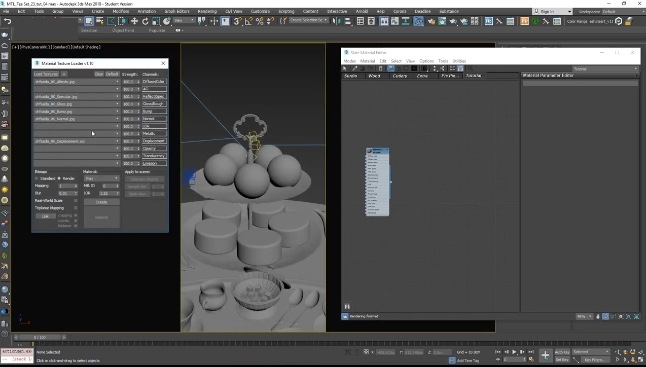Screen dimensions: 646x367
Task: Enable the Triplanar Mapping checkbox
Action: click(75, 208)
